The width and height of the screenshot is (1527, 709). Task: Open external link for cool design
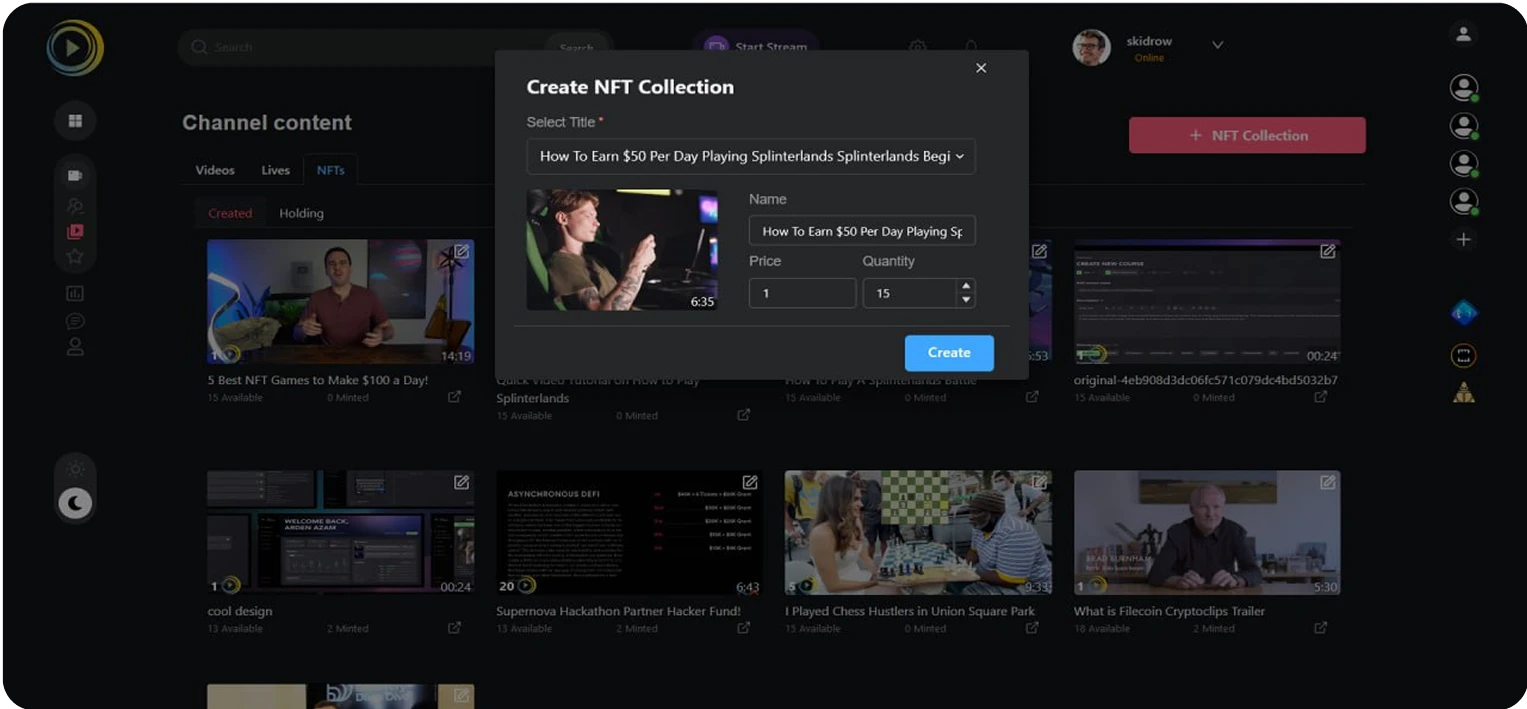(x=454, y=628)
